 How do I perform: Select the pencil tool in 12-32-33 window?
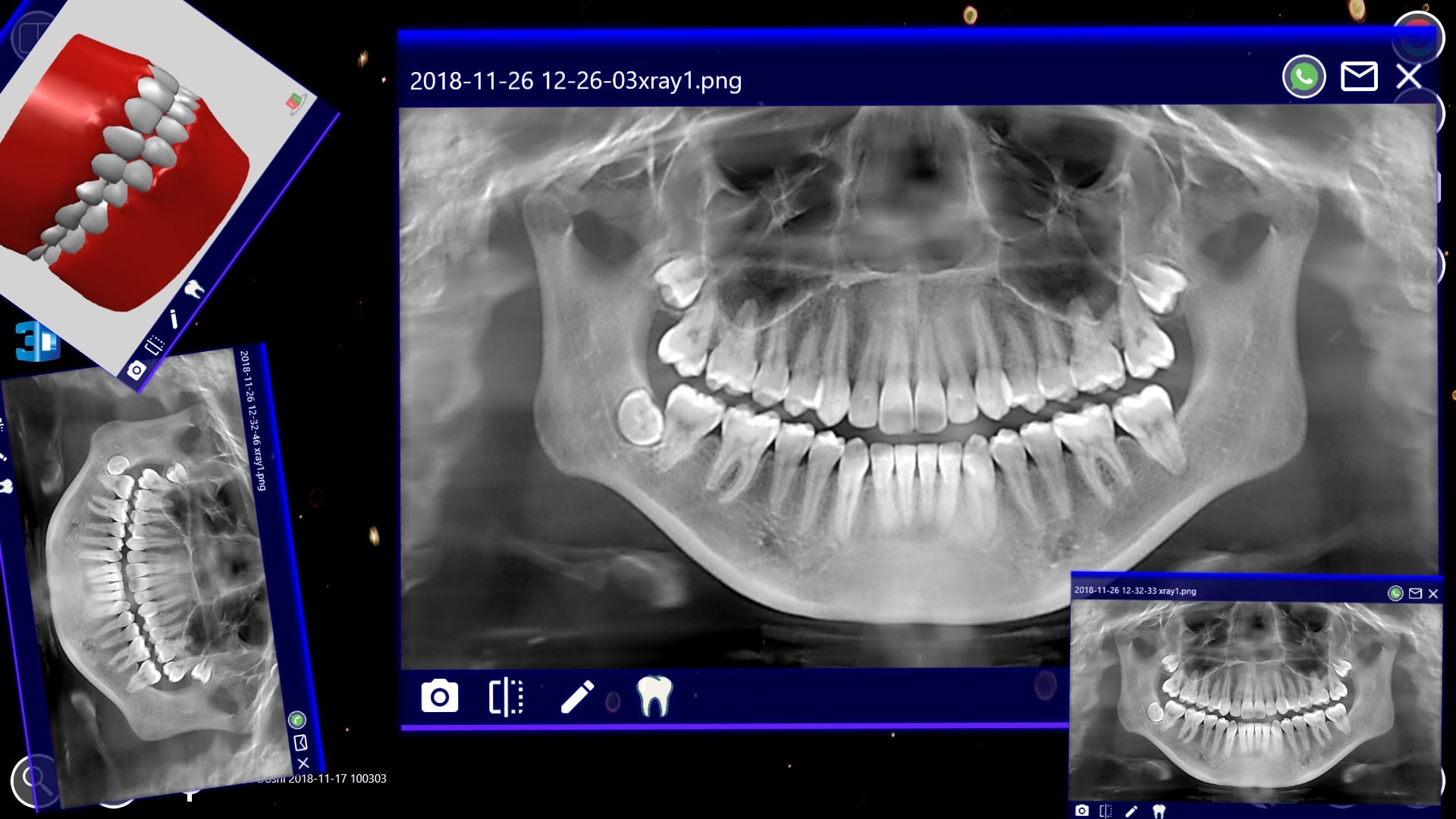pyautogui.click(x=1131, y=811)
